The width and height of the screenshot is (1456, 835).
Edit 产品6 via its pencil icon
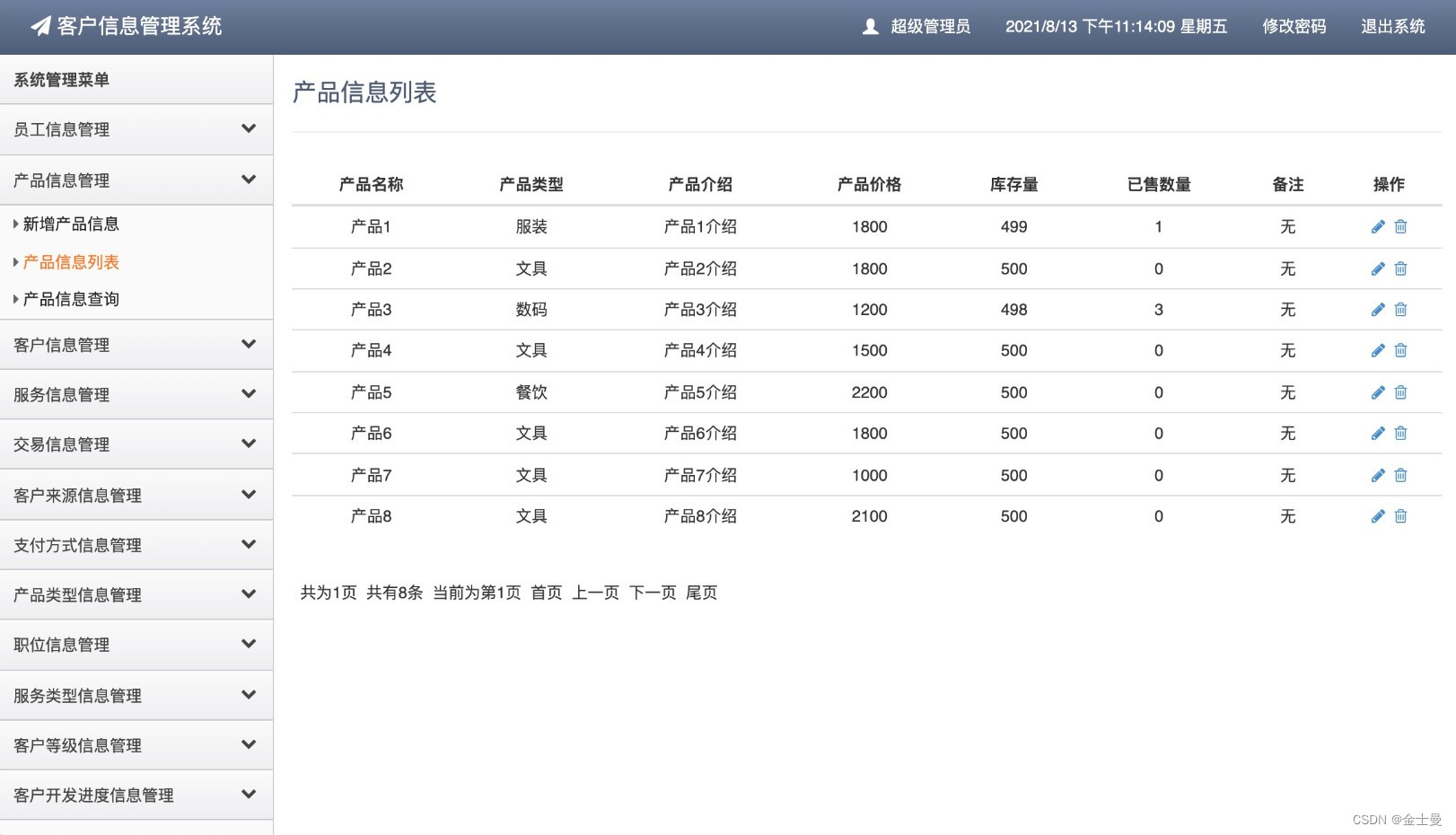point(1379,433)
